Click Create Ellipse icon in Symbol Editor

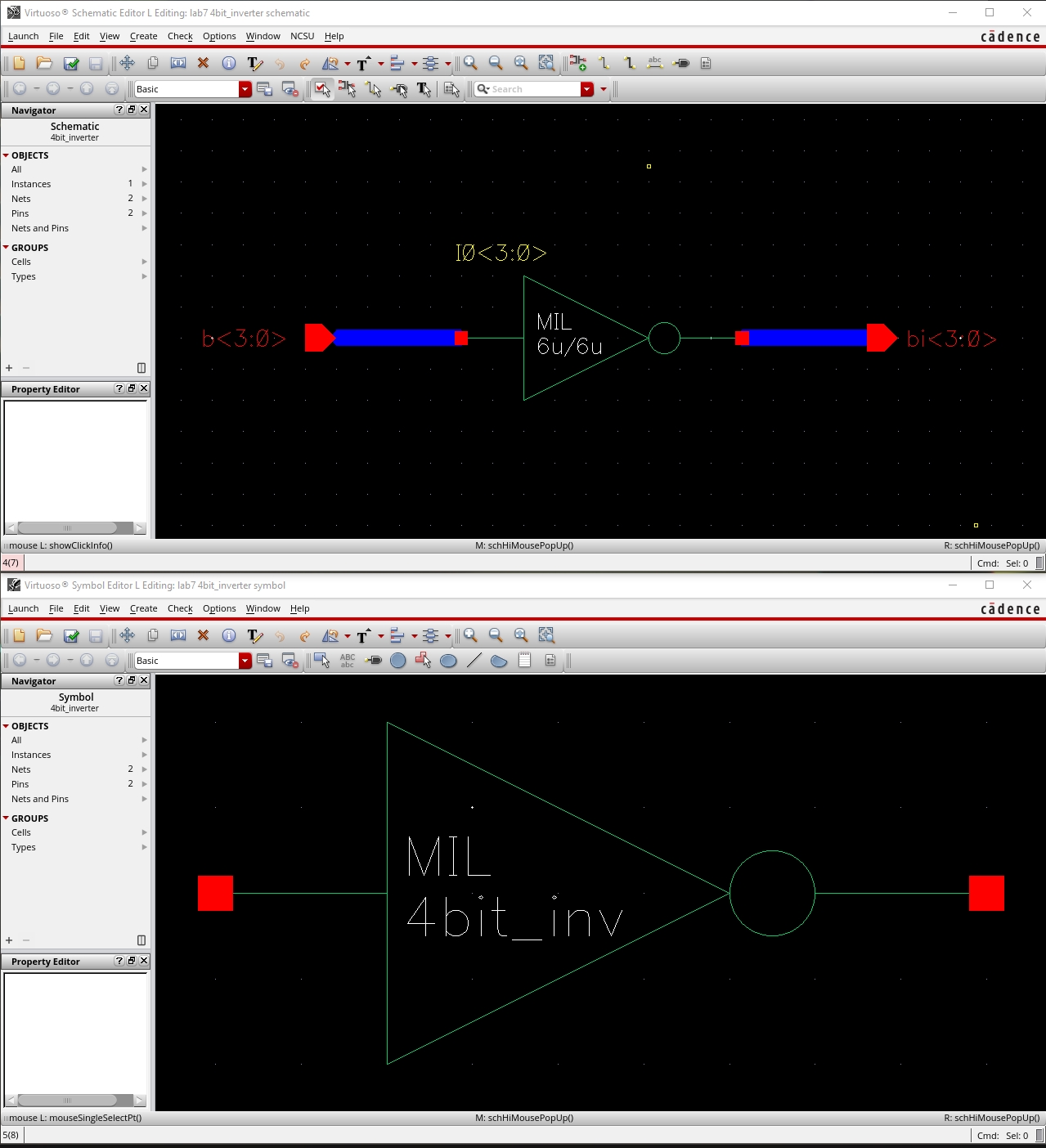pos(448,661)
